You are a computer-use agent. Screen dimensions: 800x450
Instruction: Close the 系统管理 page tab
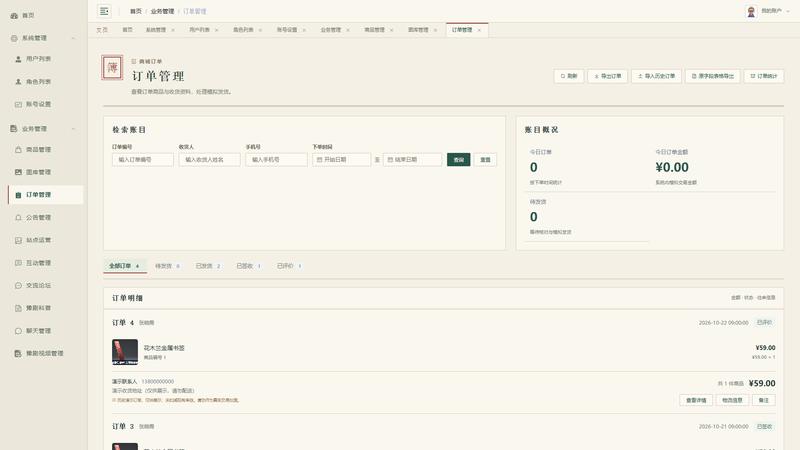click(173, 31)
